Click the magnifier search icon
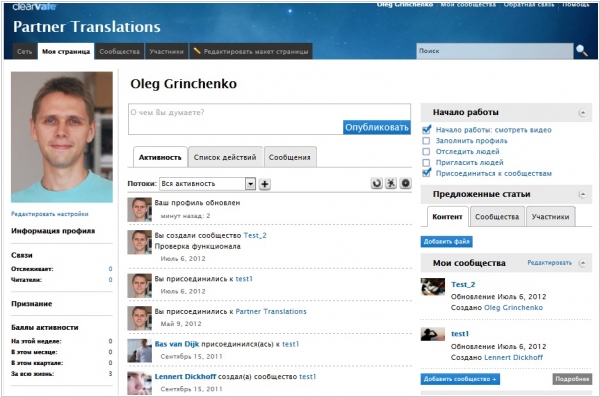The height and width of the screenshot is (397, 600). pyautogui.click(x=582, y=51)
